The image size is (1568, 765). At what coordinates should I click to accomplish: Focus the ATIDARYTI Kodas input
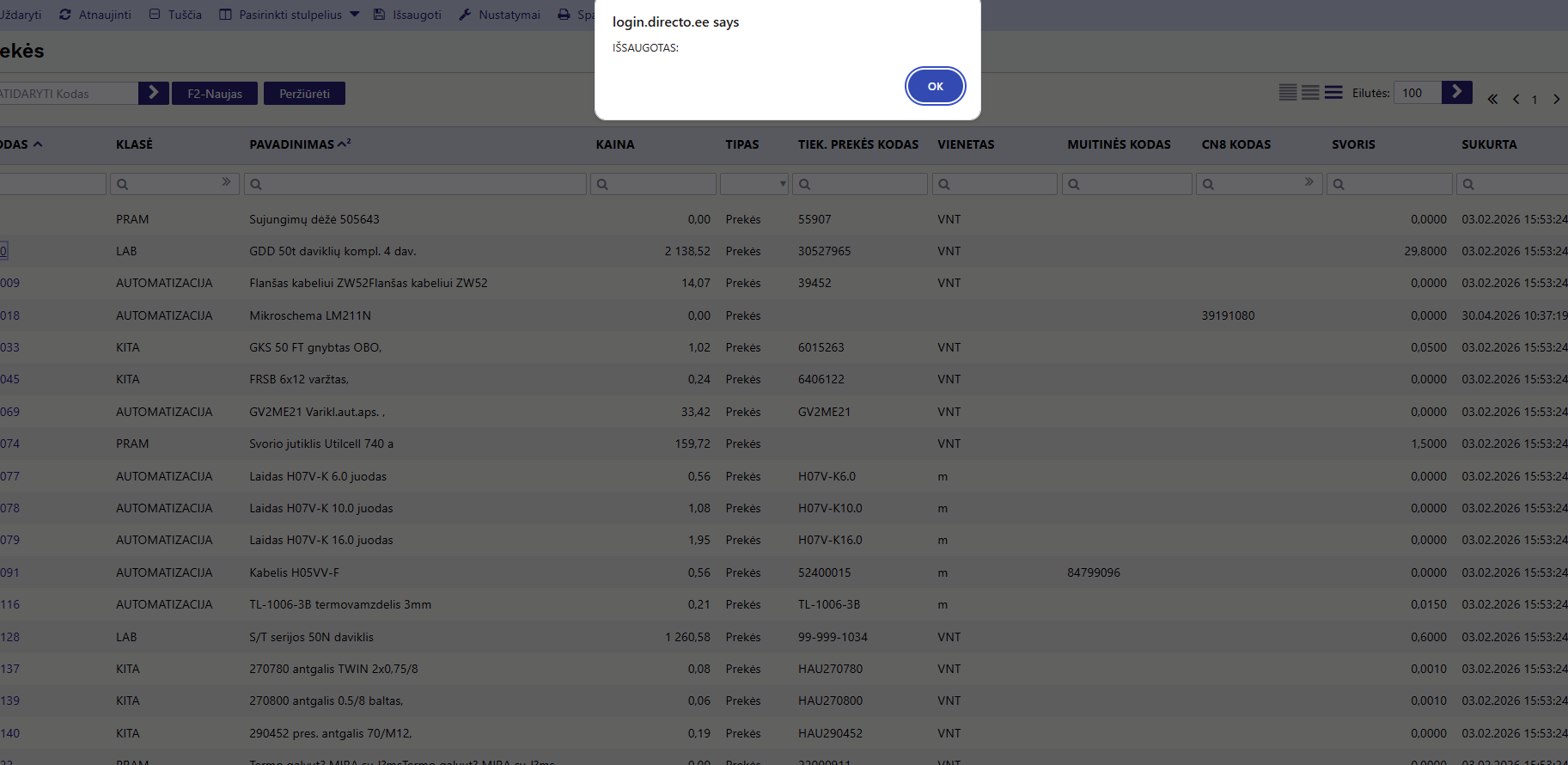coord(67,94)
